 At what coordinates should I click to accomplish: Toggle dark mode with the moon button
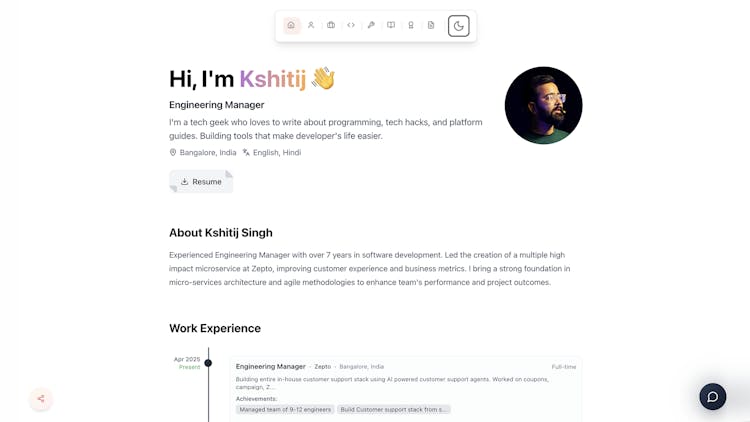click(458, 26)
